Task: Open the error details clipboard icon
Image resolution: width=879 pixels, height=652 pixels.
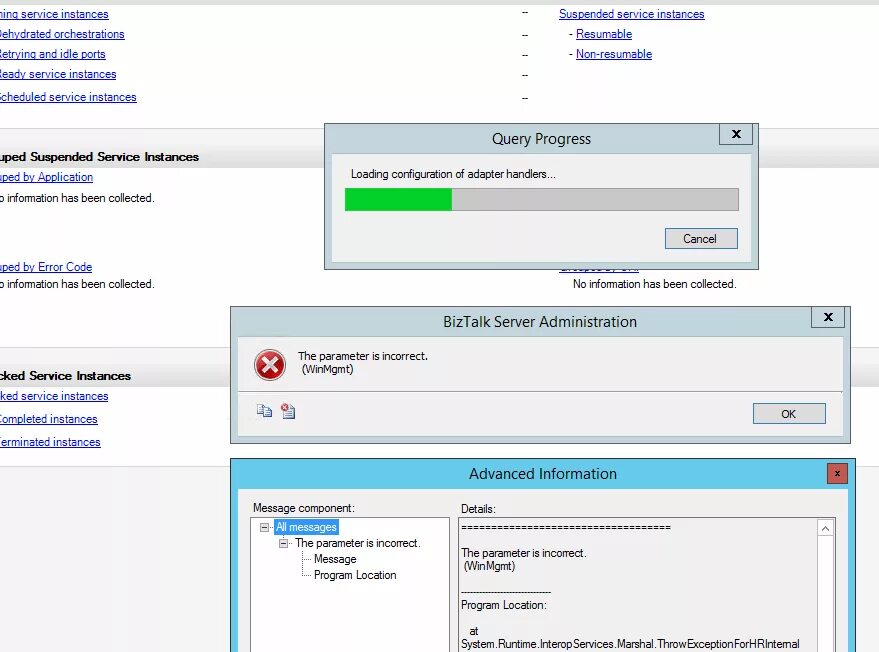Action: point(288,411)
